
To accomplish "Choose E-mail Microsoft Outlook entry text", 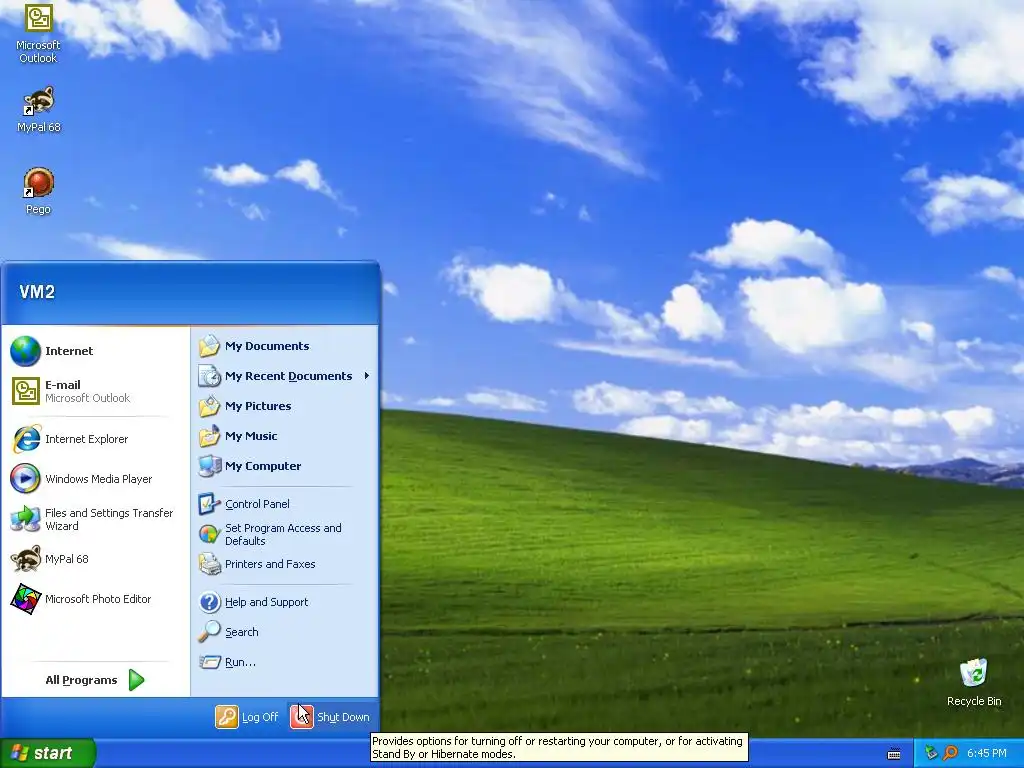I will (88, 391).
